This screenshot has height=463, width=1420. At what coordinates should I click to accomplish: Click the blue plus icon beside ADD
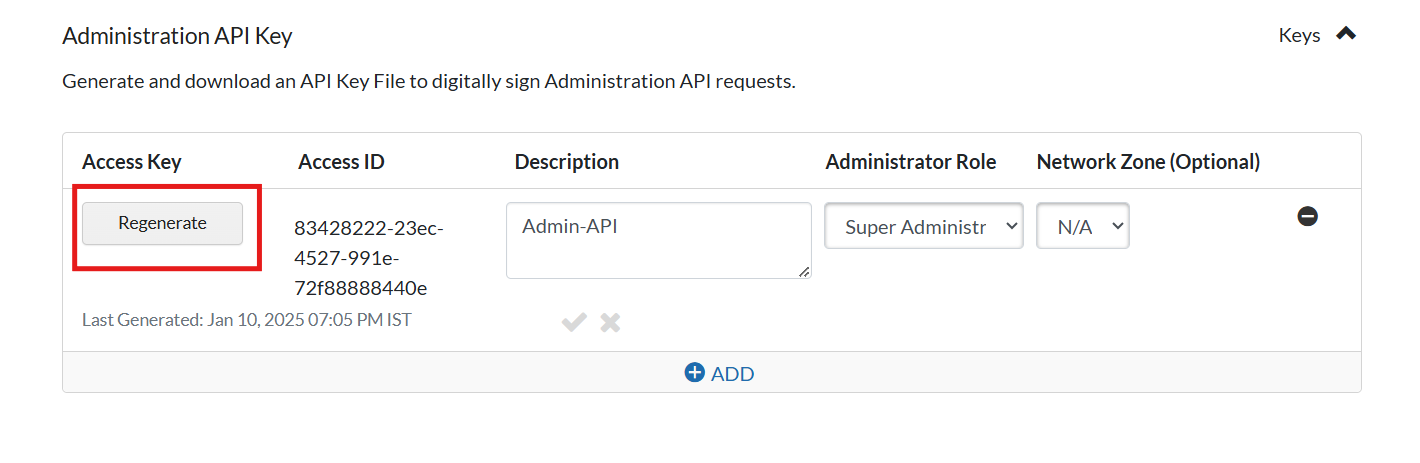click(x=694, y=373)
